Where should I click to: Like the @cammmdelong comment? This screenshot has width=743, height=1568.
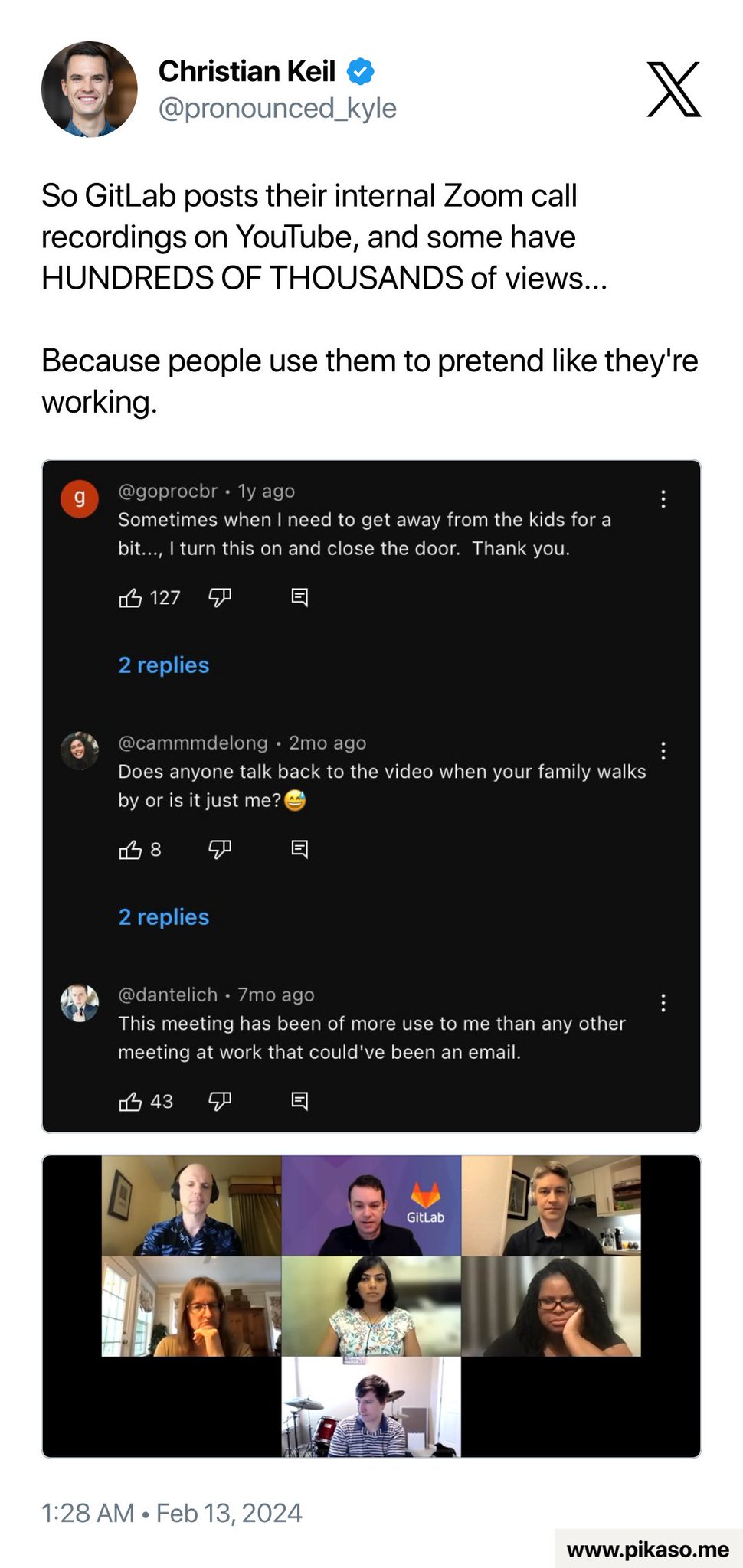(x=131, y=850)
